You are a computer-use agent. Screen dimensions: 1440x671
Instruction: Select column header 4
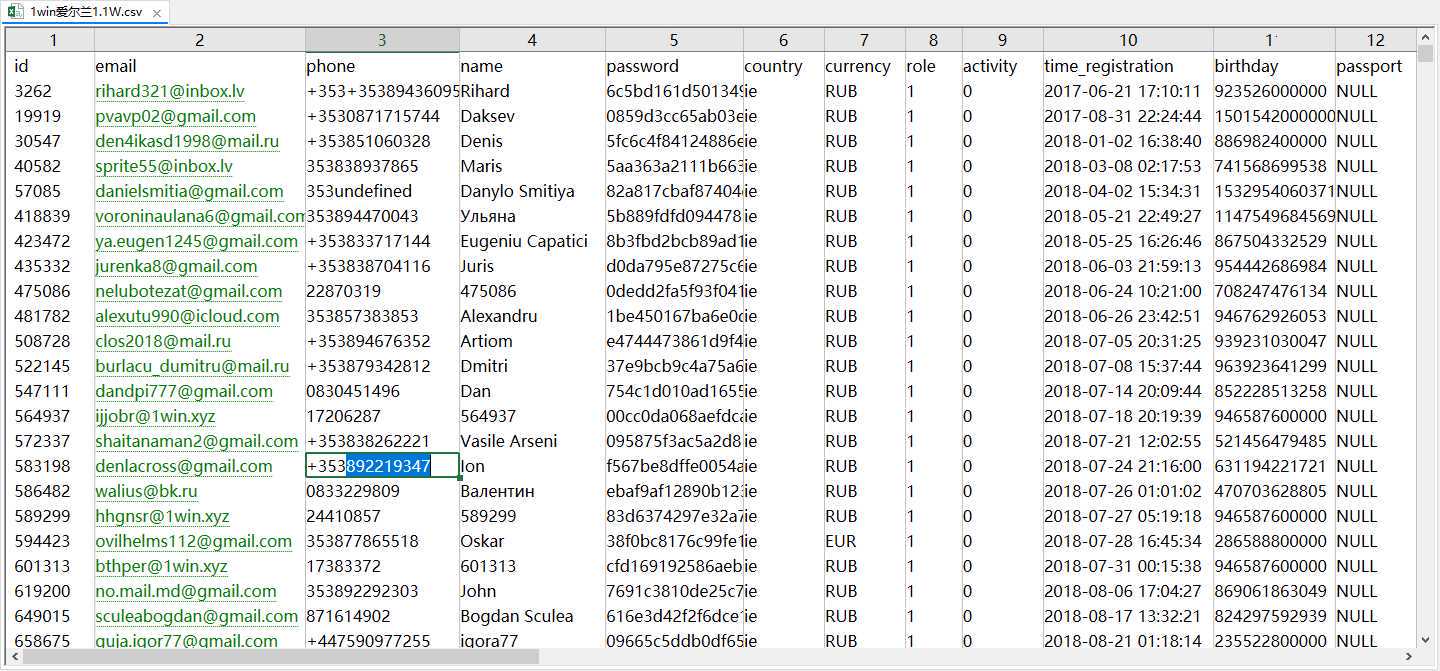(532, 40)
